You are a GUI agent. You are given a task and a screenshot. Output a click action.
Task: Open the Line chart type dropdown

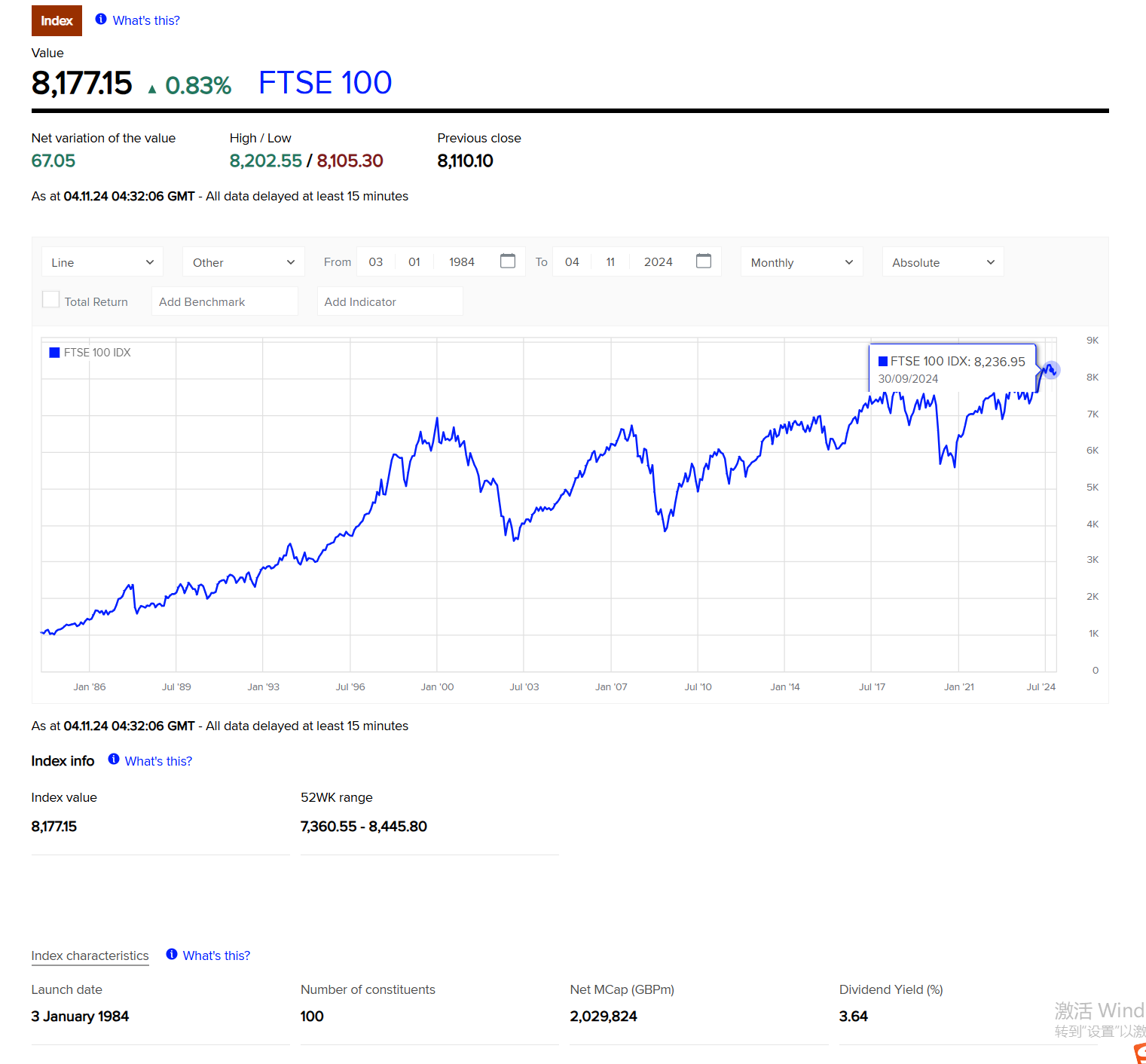102,262
